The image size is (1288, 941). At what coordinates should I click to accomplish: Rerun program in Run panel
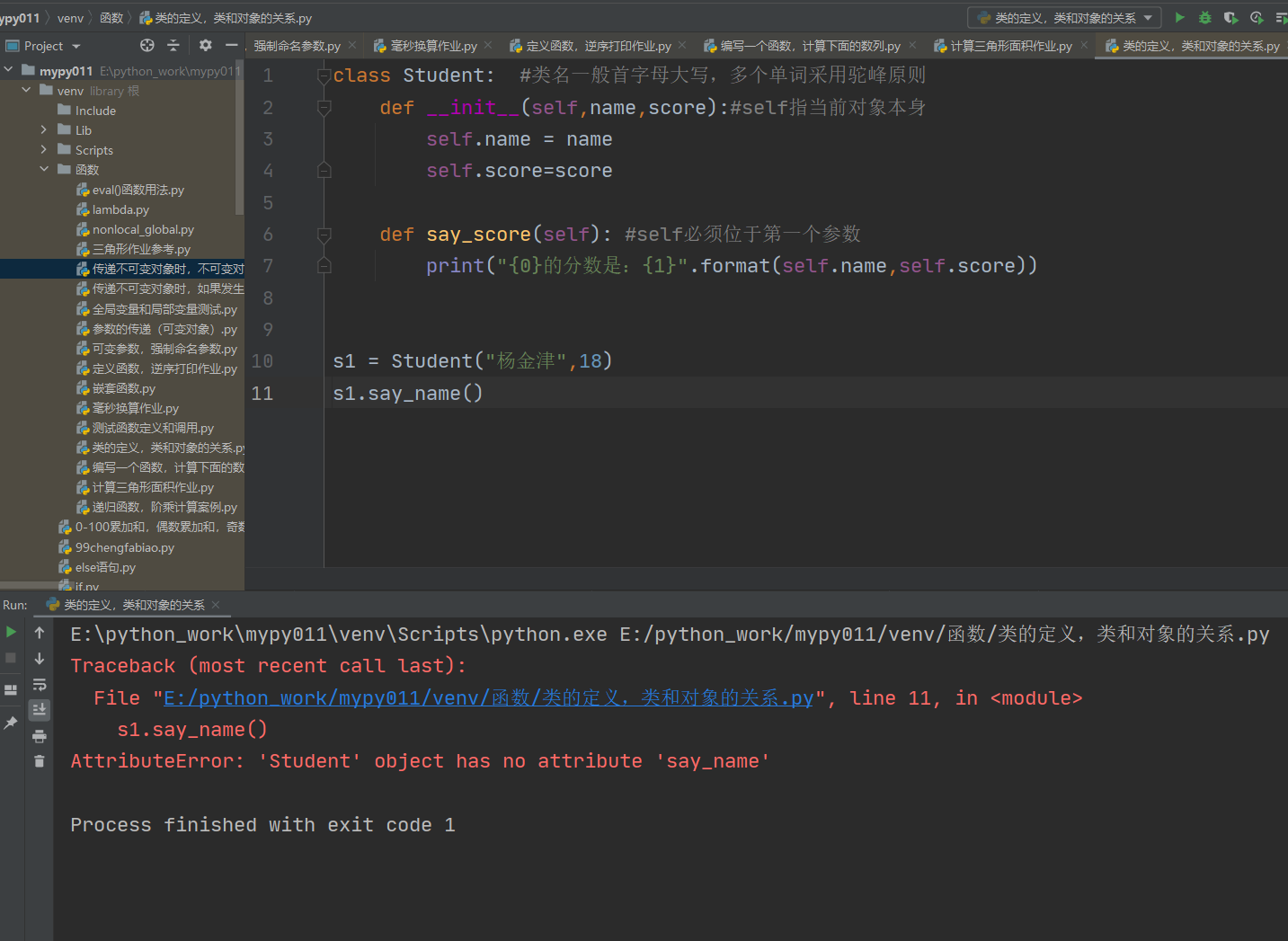(11, 632)
